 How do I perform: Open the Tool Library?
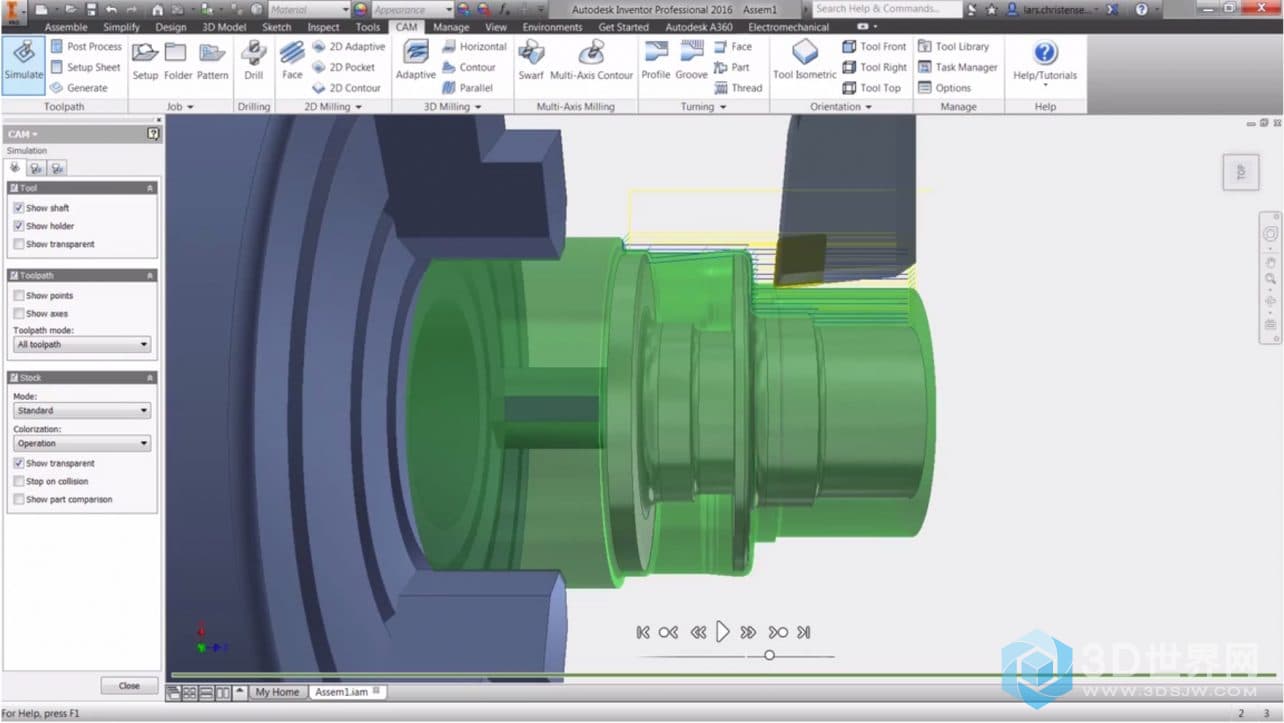(953, 46)
